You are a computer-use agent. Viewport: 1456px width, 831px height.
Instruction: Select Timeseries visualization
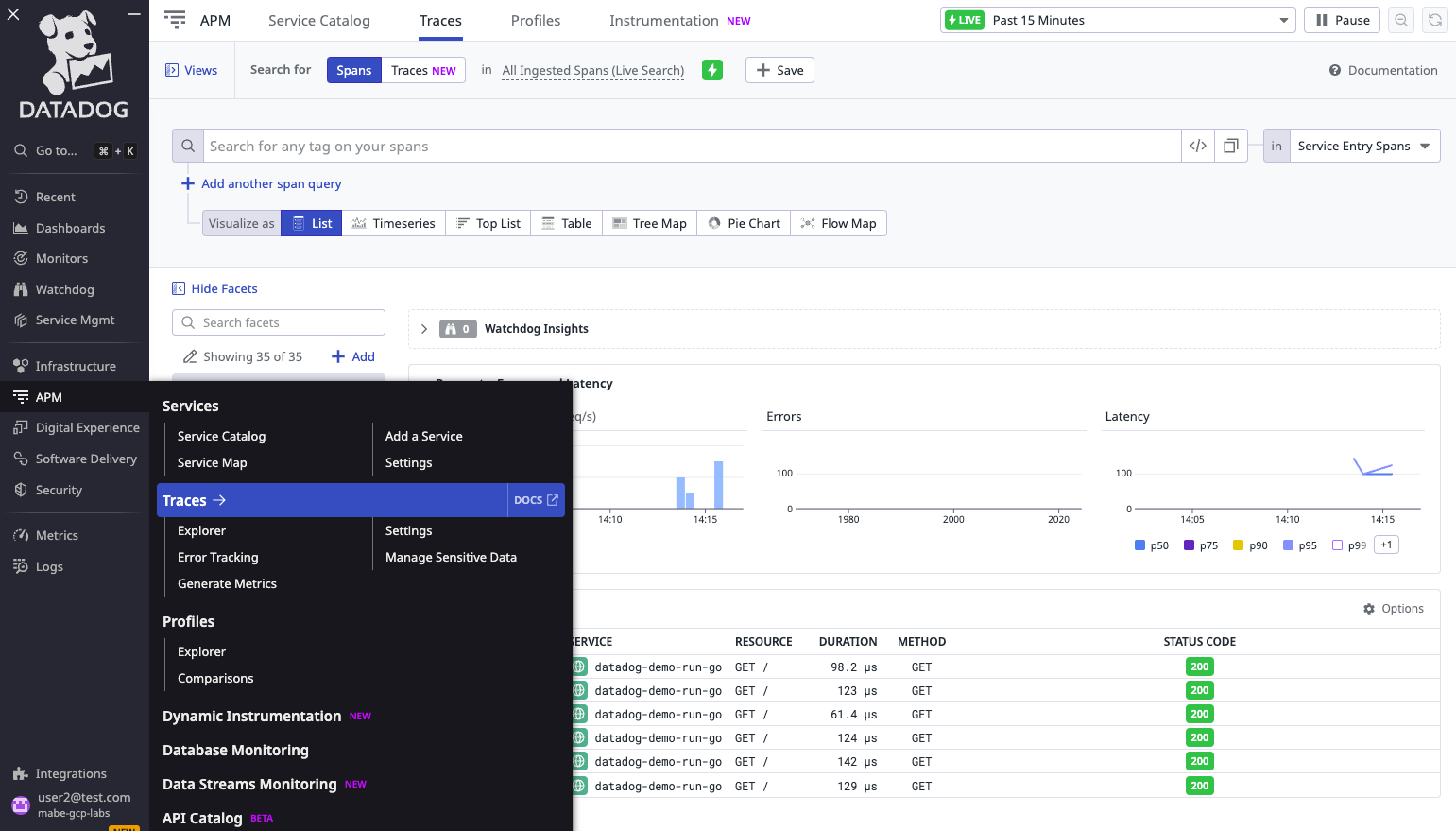pyautogui.click(x=394, y=223)
